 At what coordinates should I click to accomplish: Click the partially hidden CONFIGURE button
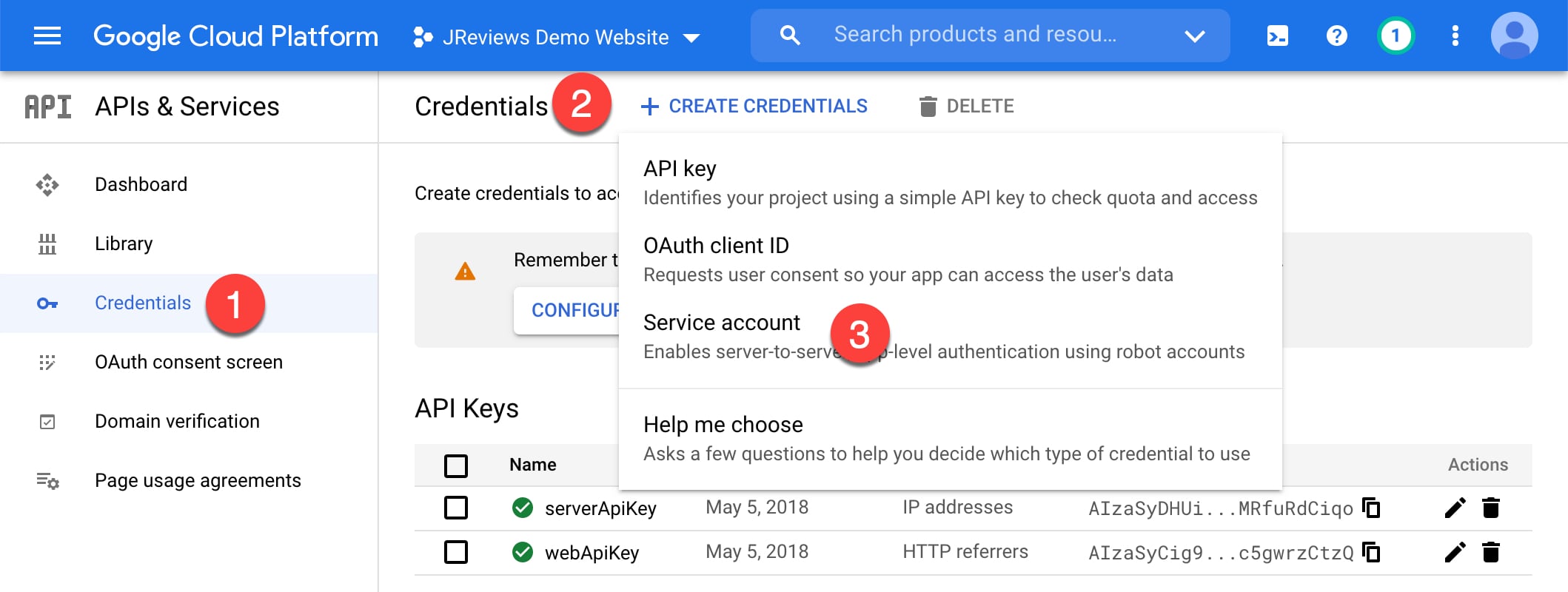566,310
